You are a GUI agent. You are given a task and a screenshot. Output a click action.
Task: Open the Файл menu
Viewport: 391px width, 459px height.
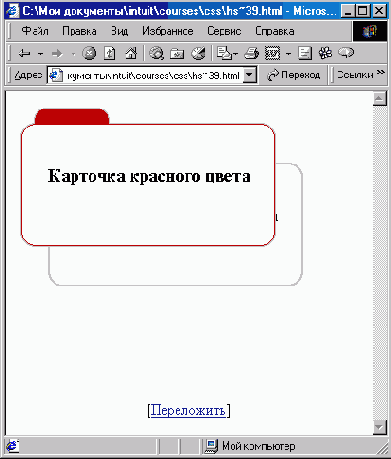[x=35, y=31]
